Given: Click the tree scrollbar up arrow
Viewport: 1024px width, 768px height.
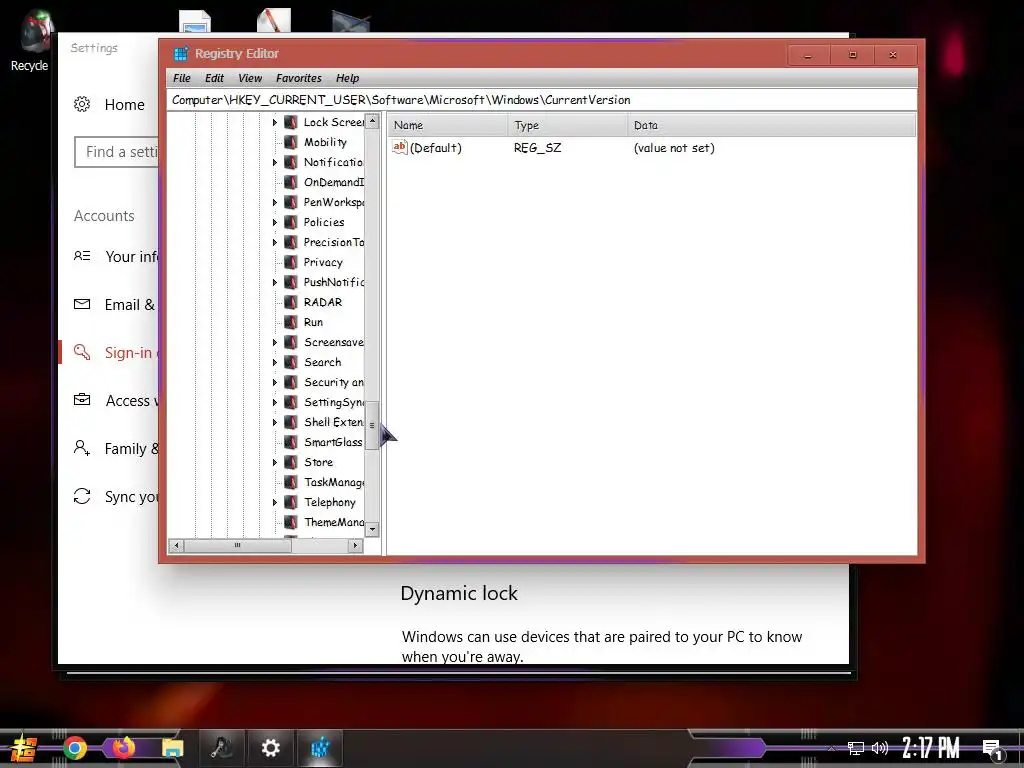Looking at the screenshot, I should (x=372, y=121).
